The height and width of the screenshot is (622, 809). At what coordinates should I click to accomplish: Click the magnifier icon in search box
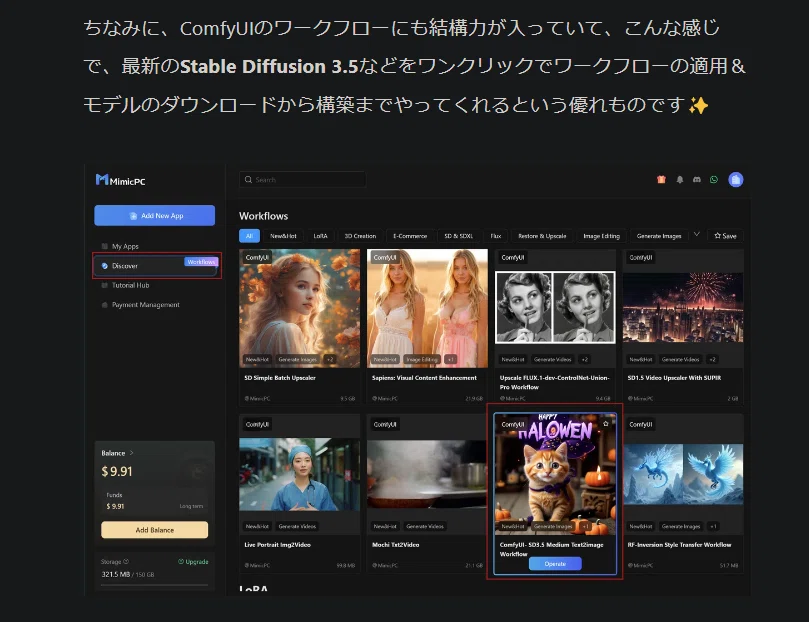point(248,179)
